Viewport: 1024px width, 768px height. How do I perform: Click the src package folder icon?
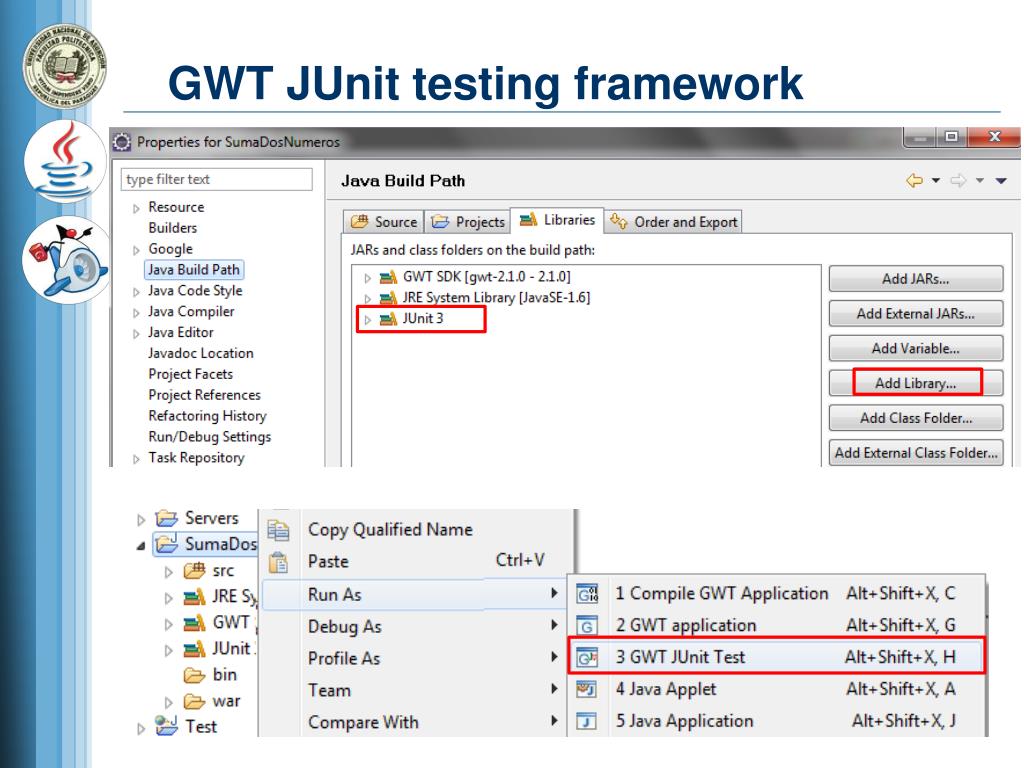point(194,571)
